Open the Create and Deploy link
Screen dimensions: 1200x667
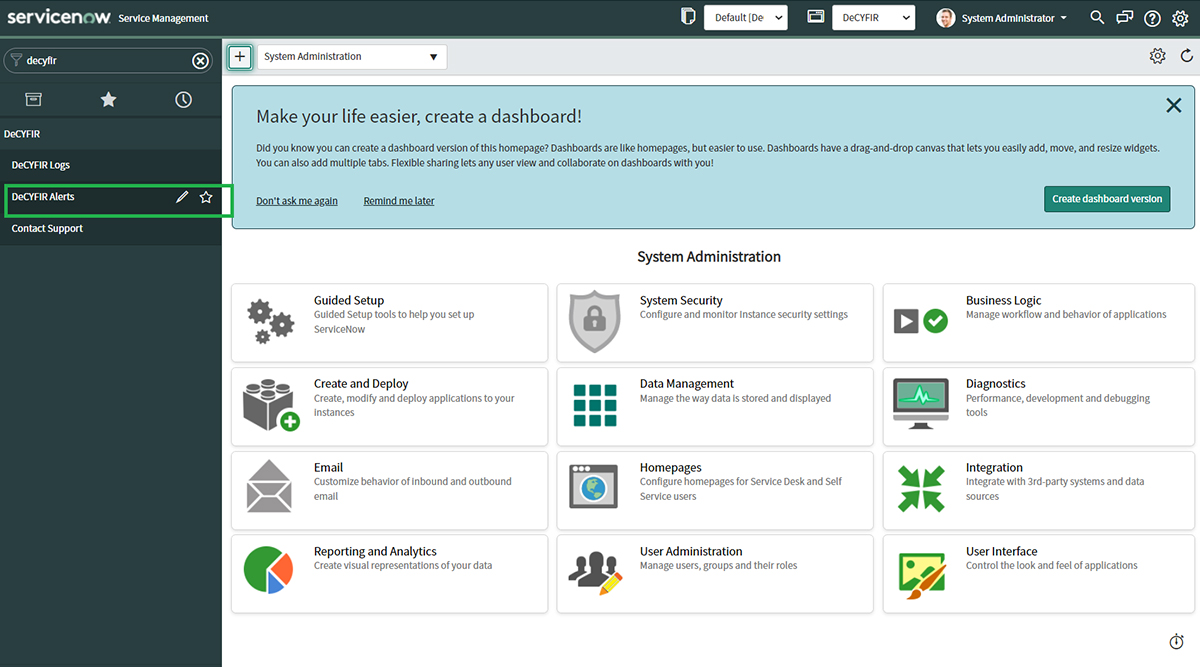[361, 384]
